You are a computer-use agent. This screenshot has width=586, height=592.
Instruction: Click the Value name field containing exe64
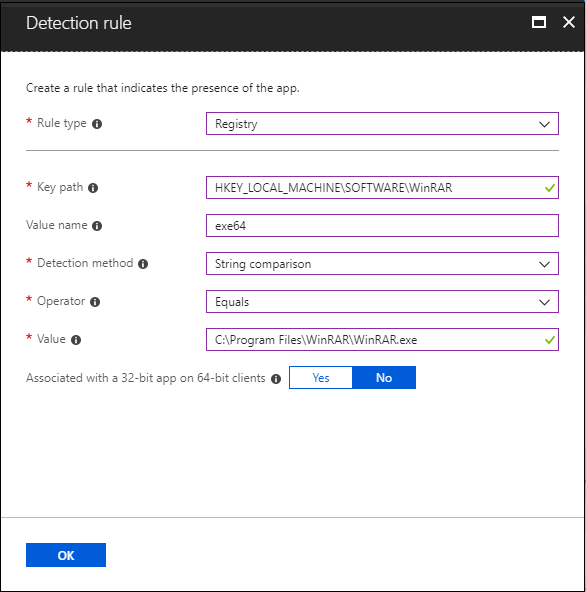382,225
